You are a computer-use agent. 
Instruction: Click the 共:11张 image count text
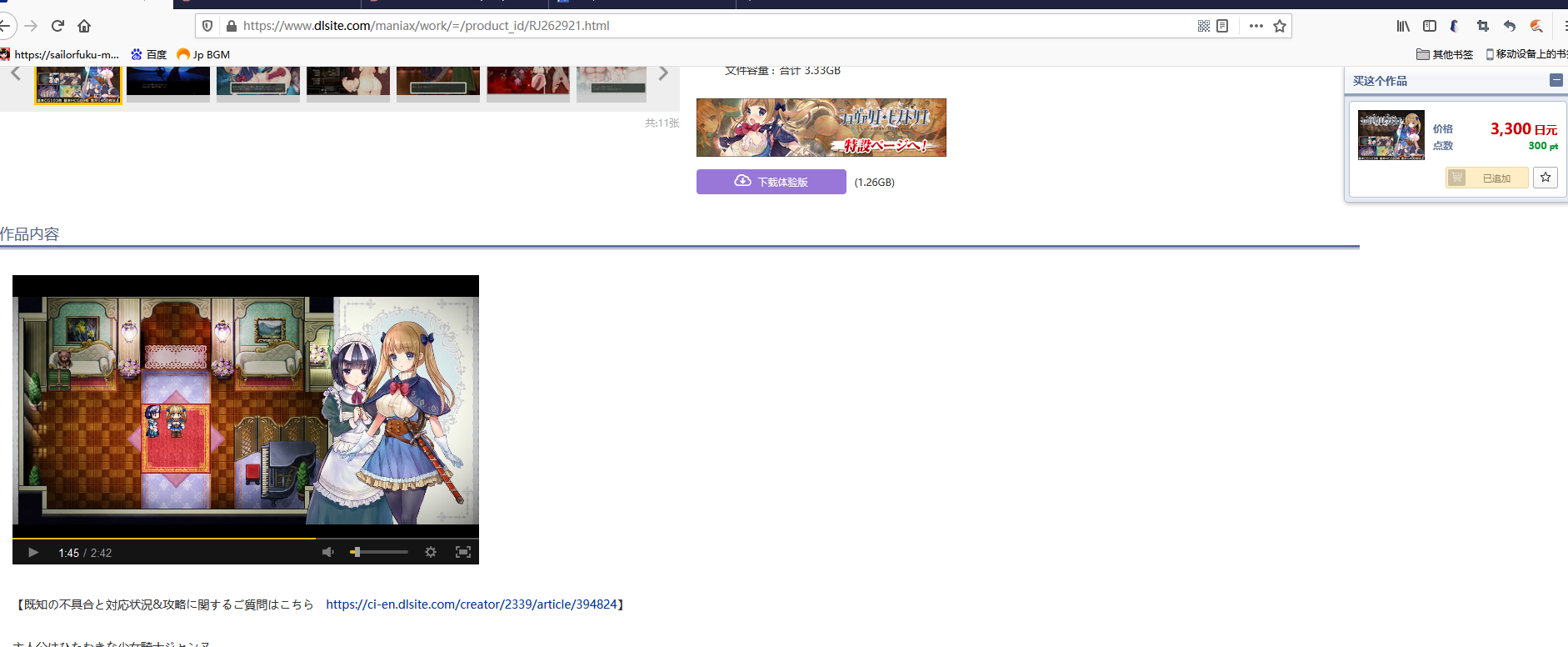662,123
